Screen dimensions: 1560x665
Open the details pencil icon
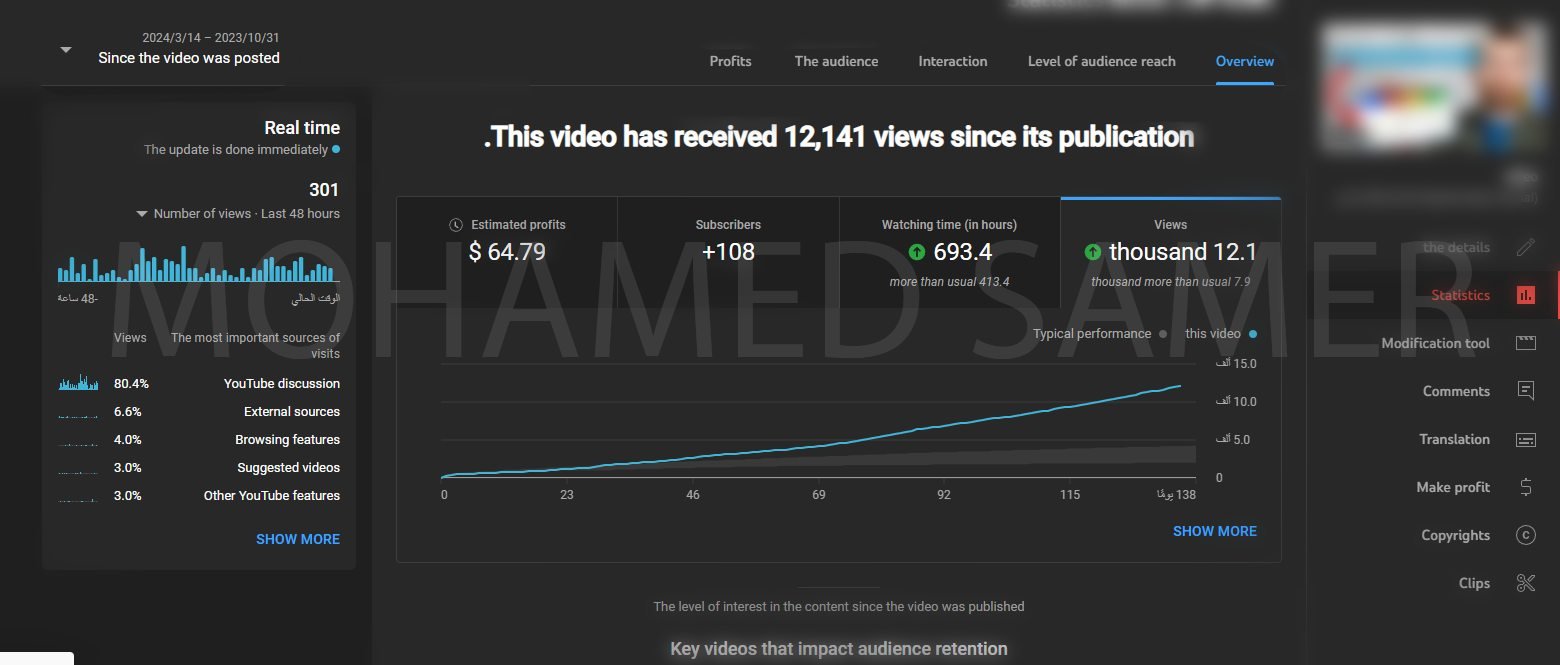[1525, 247]
